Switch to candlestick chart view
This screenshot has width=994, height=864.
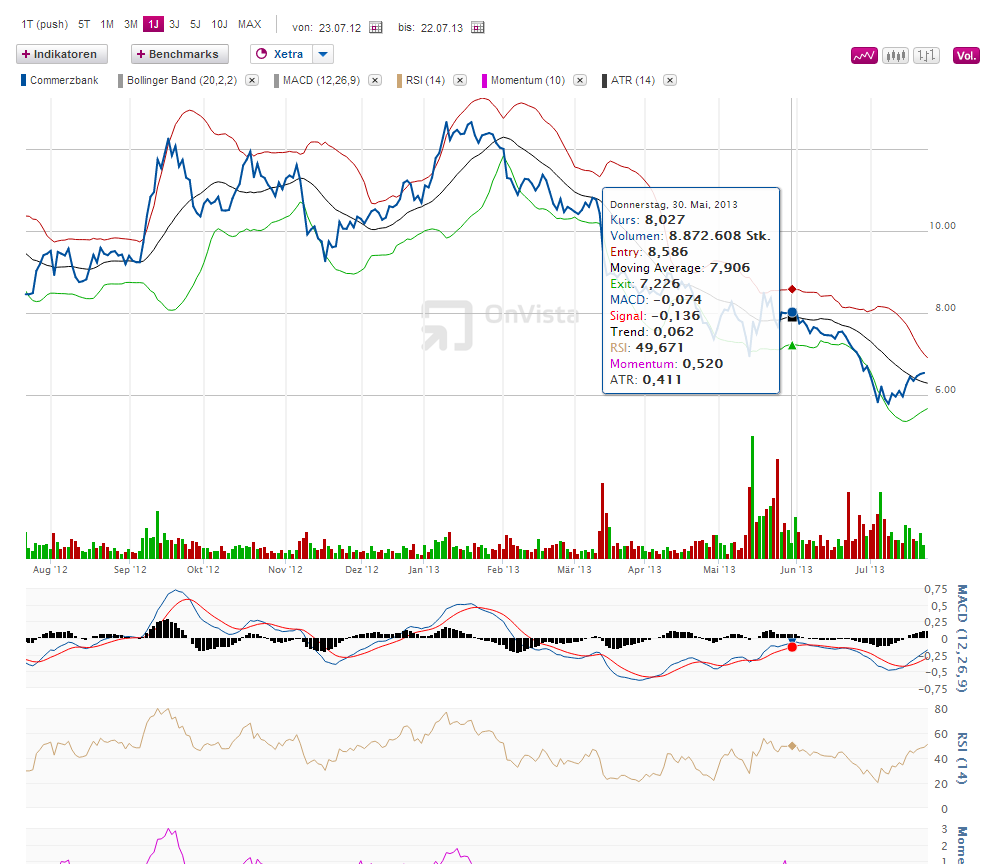(x=895, y=56)
